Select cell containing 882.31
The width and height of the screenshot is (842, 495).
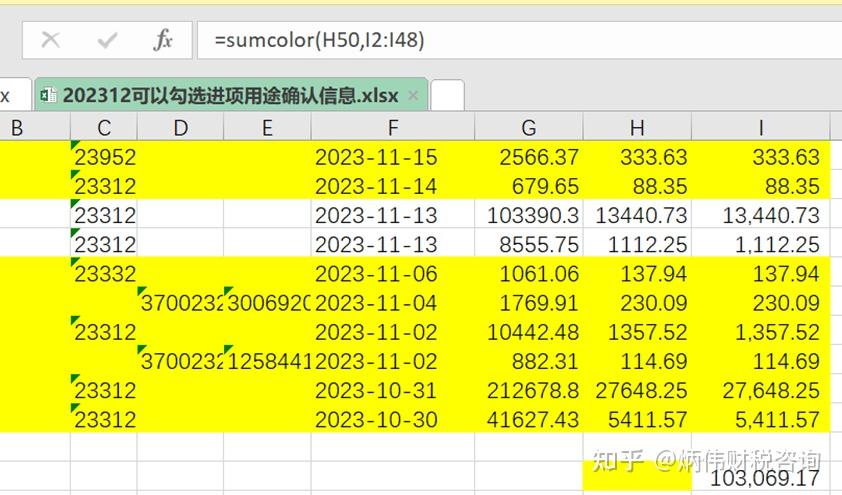pyautogui.click(x=529, y=360)
